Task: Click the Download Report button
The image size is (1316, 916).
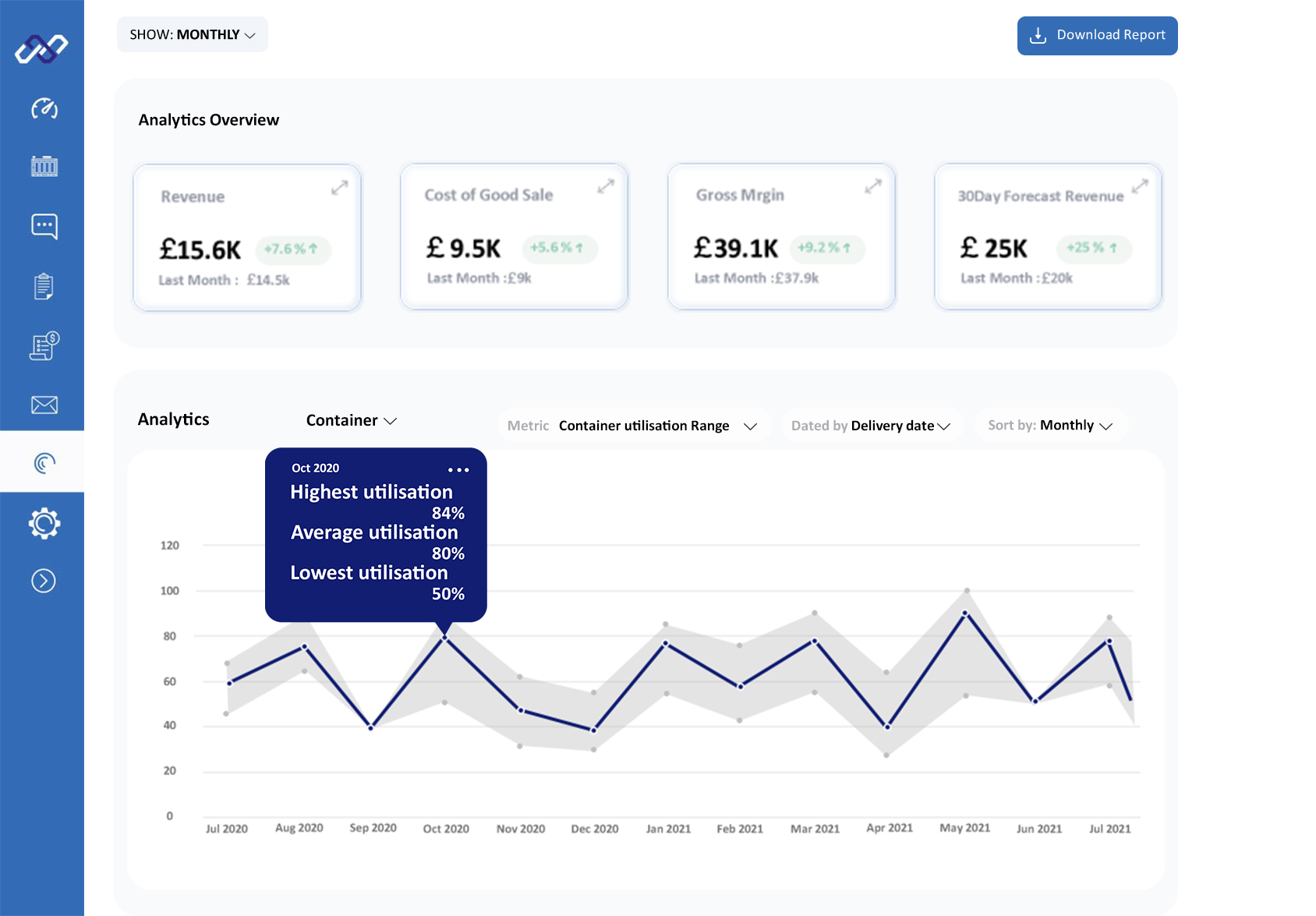Action: tap(1097, 36)
